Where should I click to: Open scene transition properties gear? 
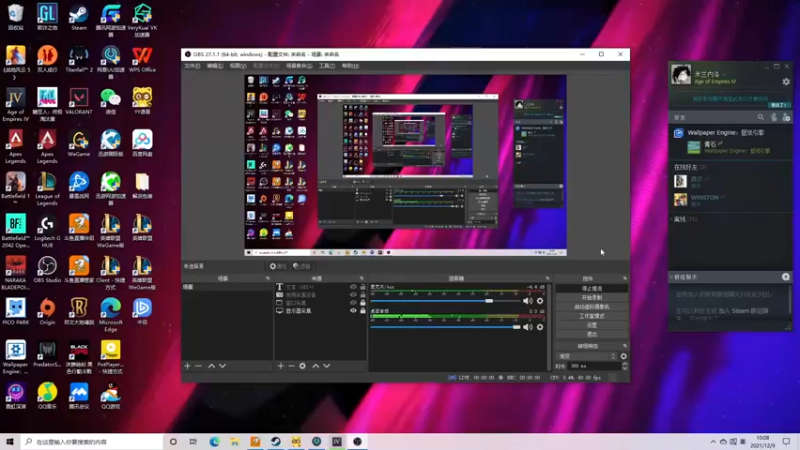623,356
